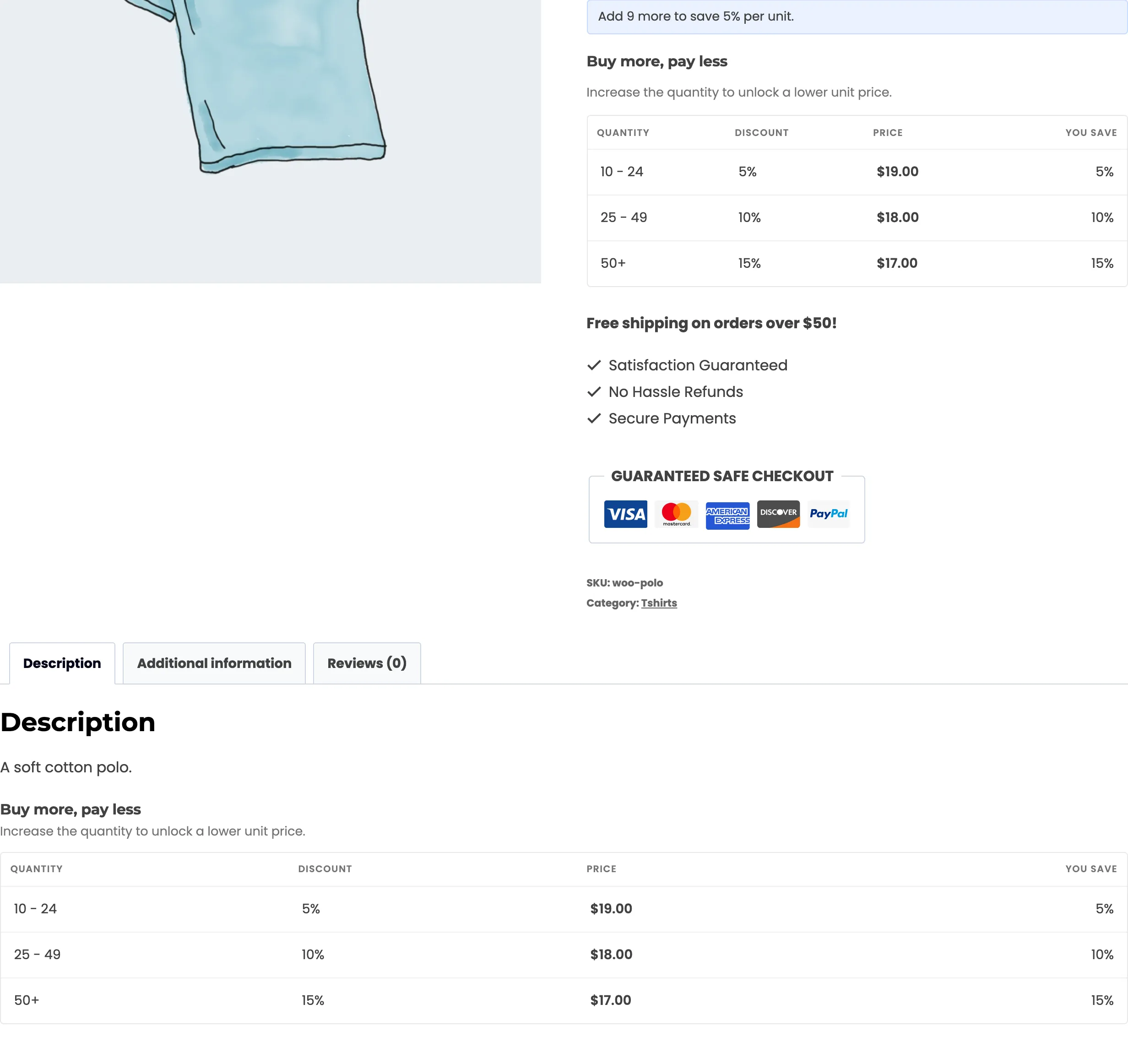Screen dimensions: 1128x1064
Task: Select '10 - 24' row in lower pricing table
Action: pyautogui.click(x=564, y=910)
